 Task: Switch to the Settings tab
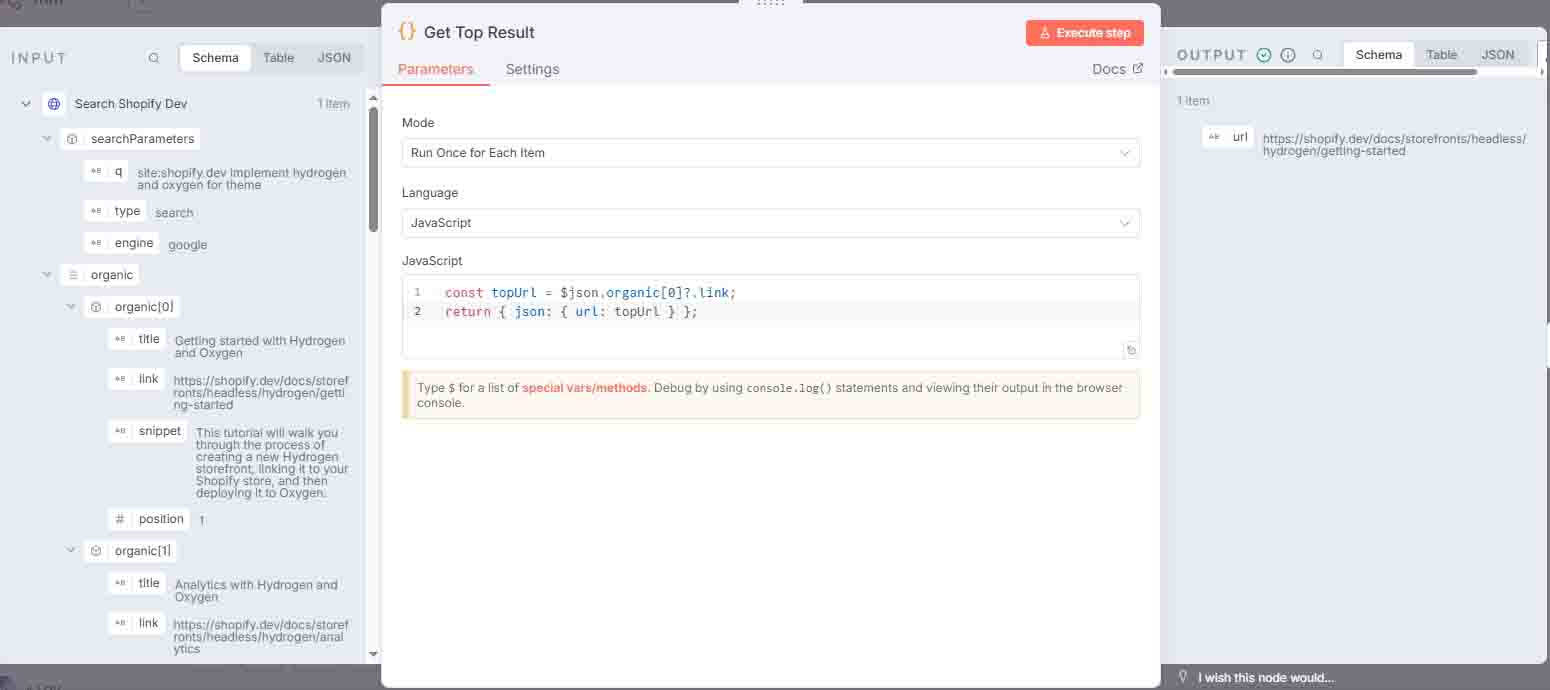pyautogui.click(x=532, y=69)
